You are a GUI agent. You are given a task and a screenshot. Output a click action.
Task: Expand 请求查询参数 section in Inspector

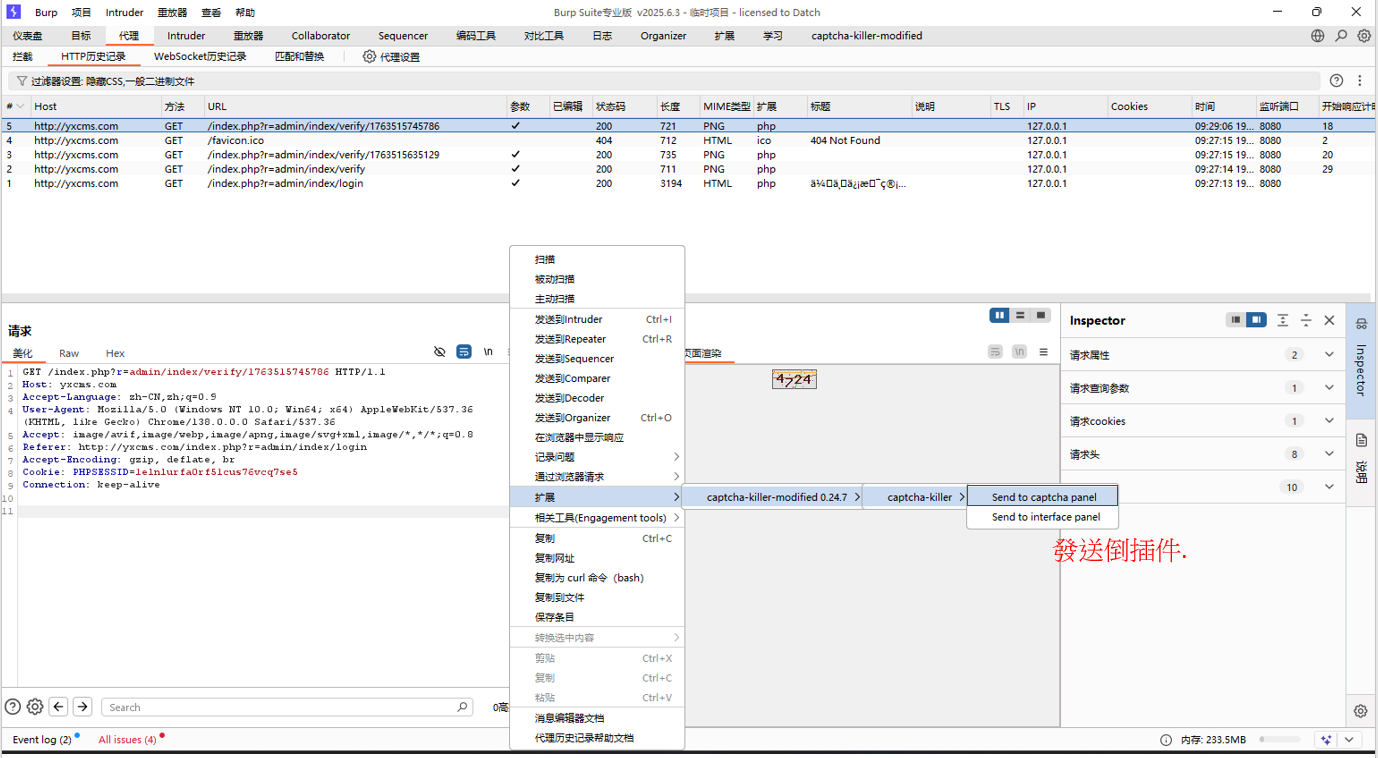1329,387
